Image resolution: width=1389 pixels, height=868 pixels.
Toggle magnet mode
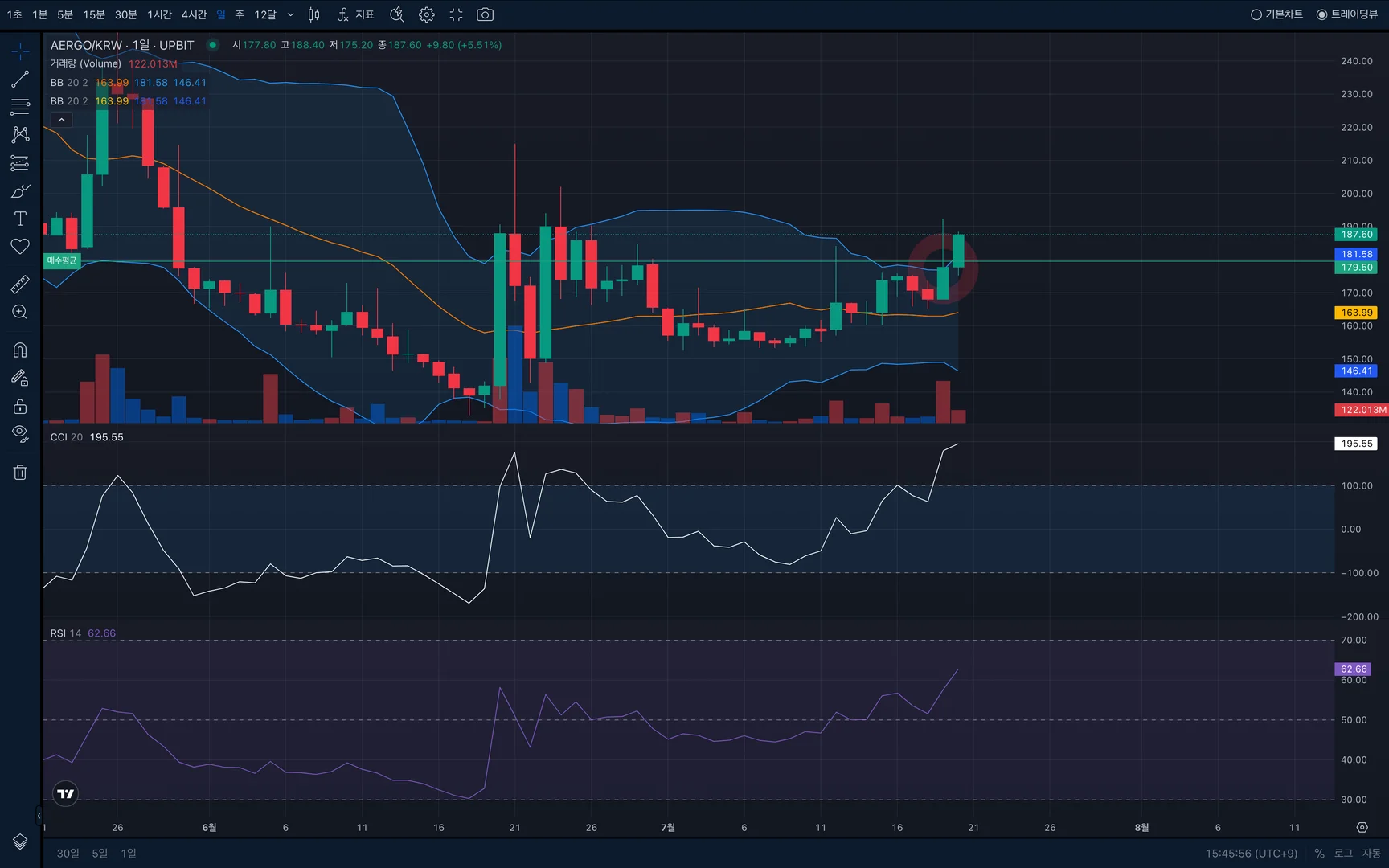(x=20, y=350)
